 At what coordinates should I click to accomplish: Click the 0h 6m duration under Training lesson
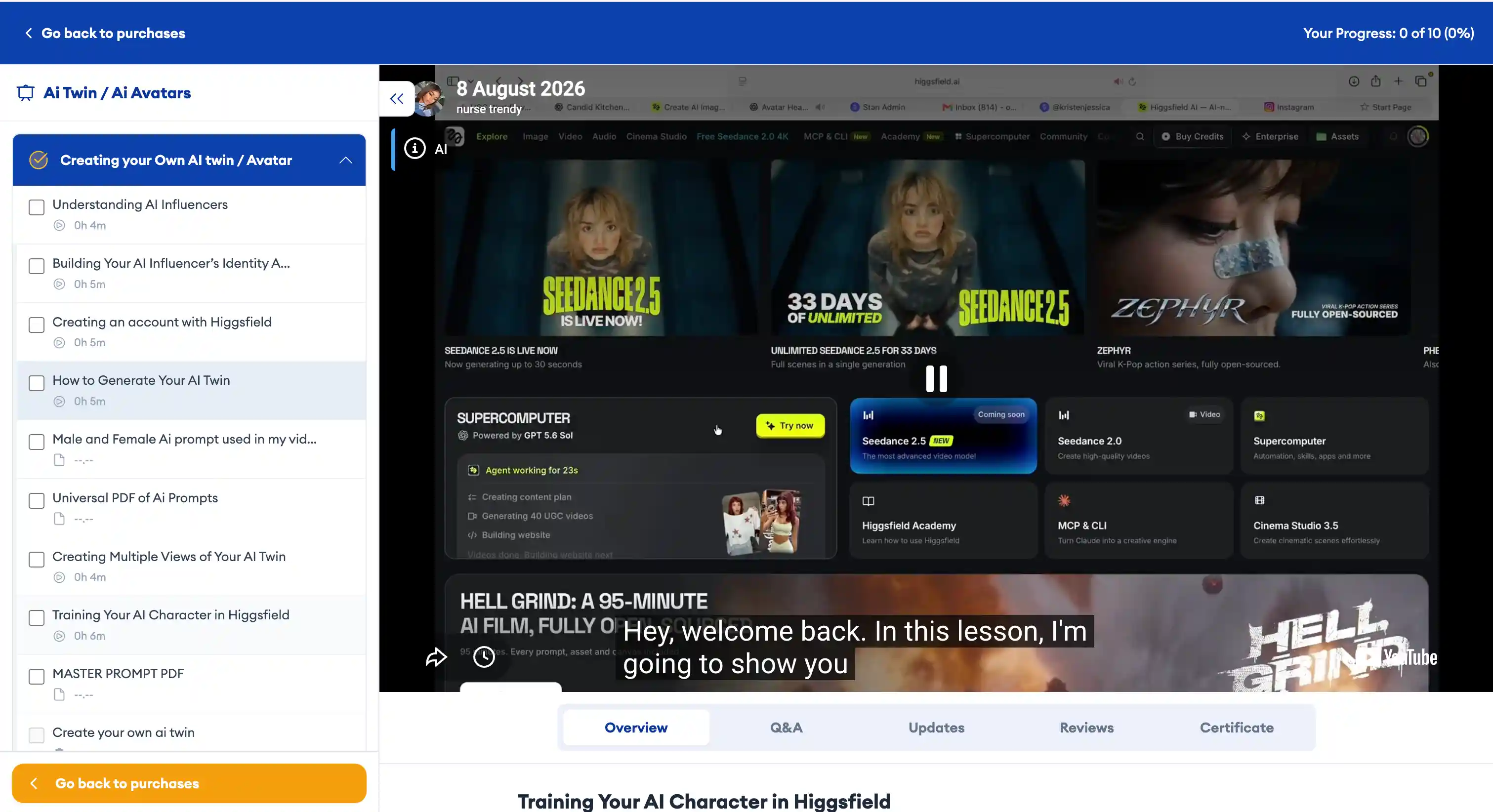coord(90,636)
